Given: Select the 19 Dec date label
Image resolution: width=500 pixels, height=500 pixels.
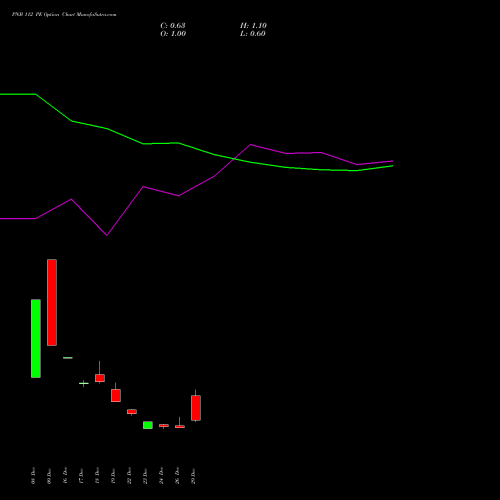Looking at the screenshot, I should (x=113, y=476).
